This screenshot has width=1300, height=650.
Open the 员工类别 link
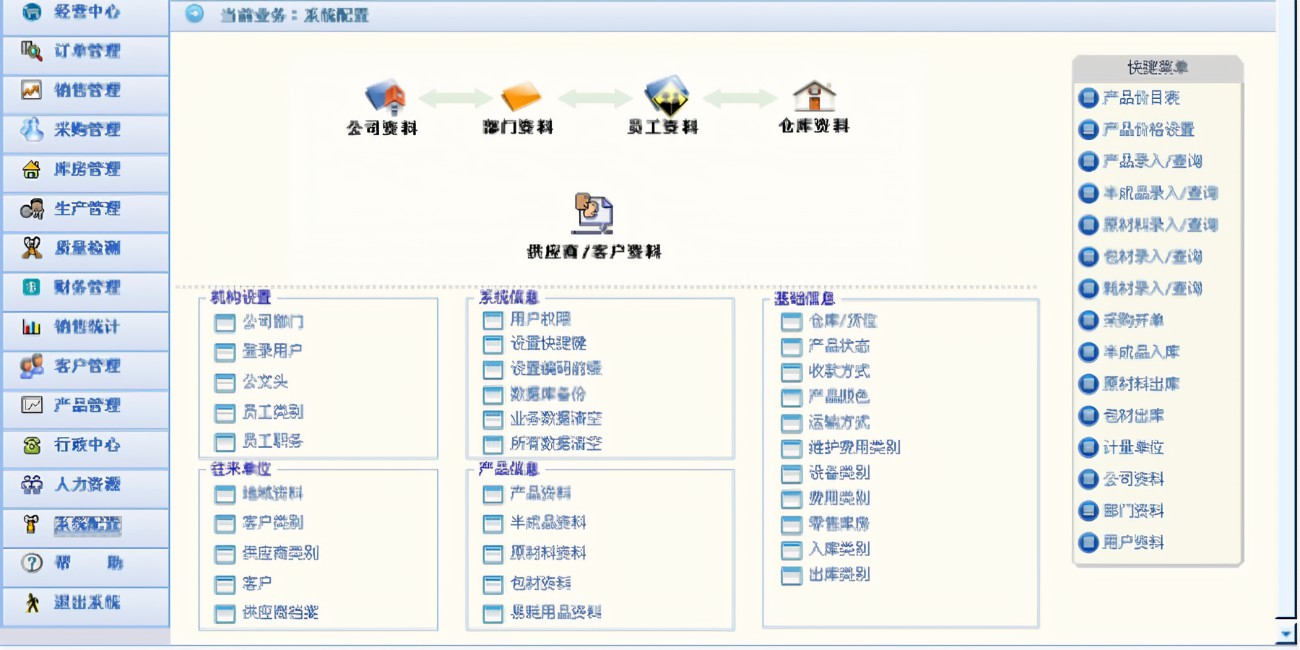coord(272,412)
